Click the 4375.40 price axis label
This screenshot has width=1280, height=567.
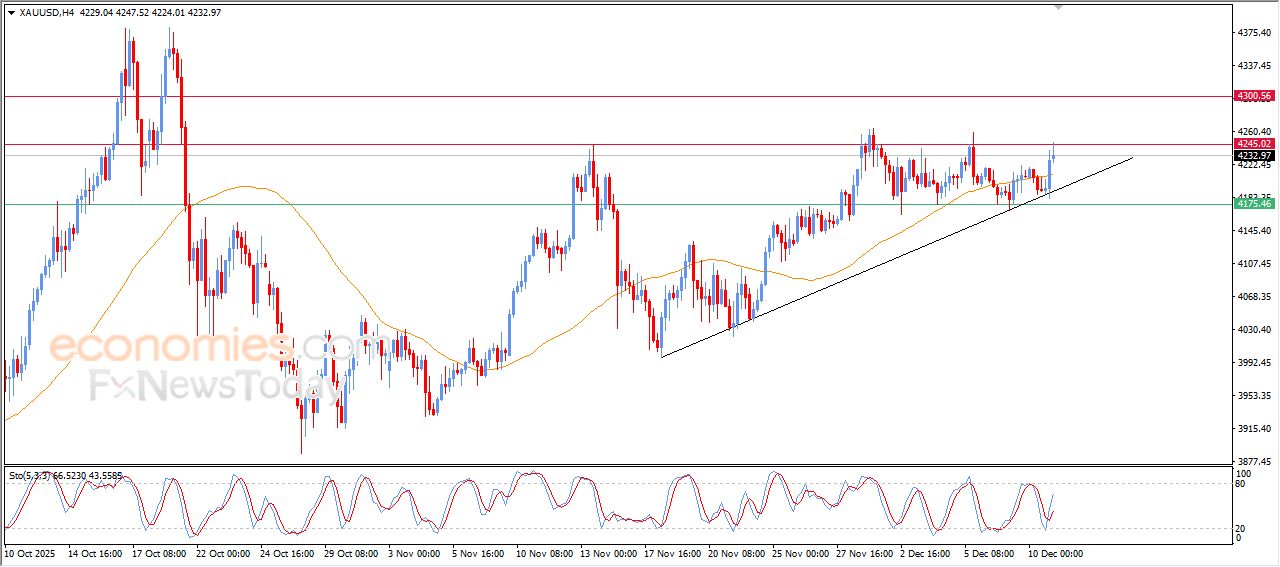tap(1254, 33)
